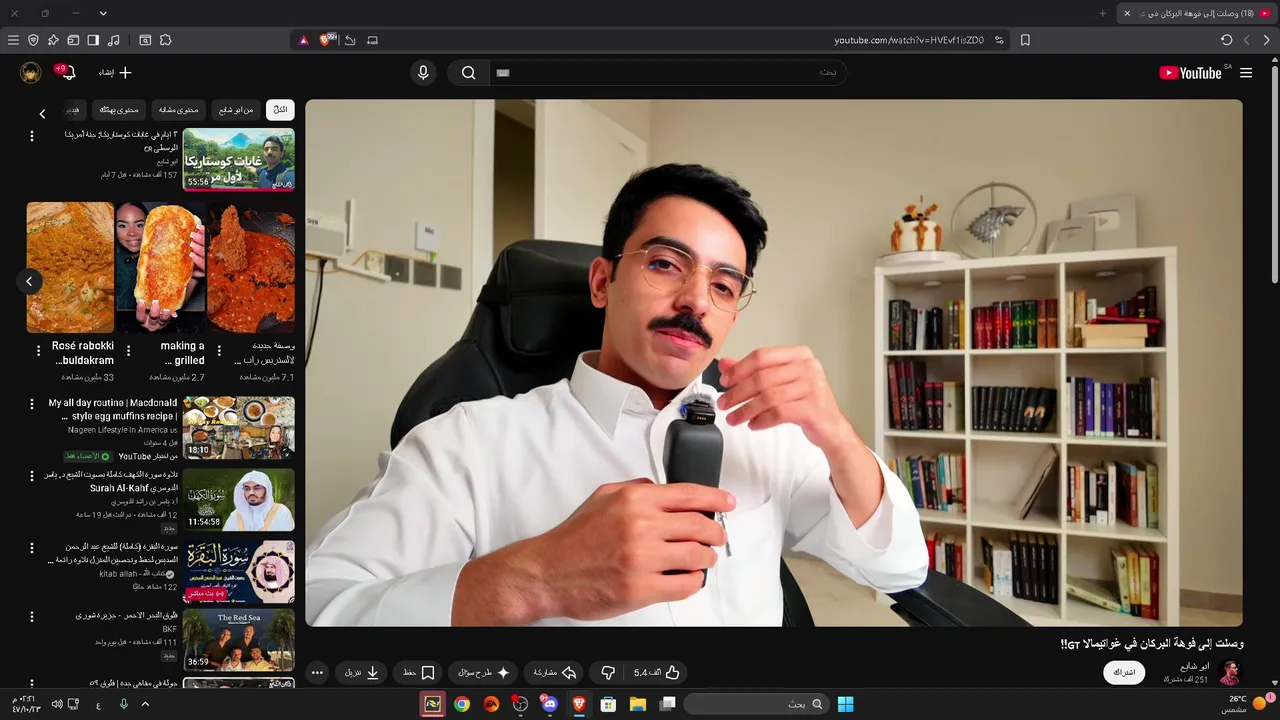Expand the tab search dropdown chevron
The image size is (1280, 720).
coord(103,13)
